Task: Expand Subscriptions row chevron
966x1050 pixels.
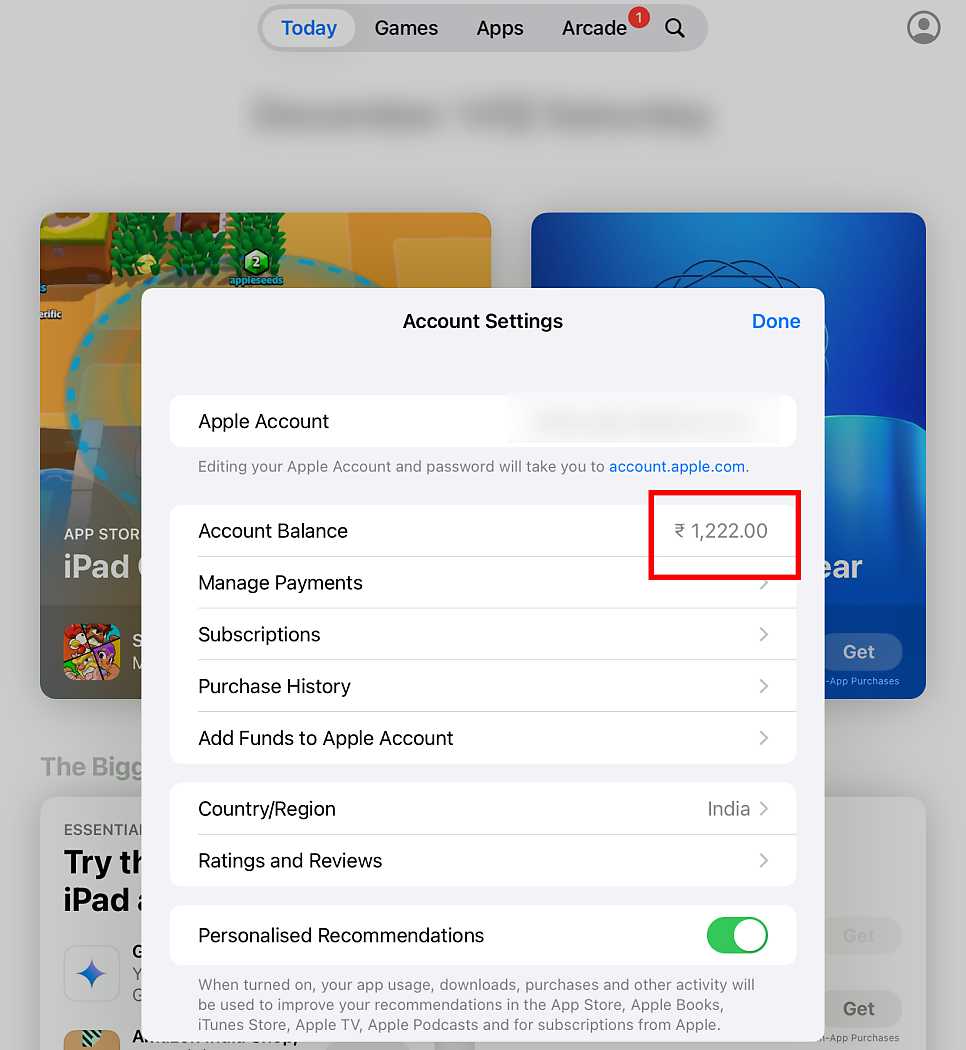Action: [763, 634]
